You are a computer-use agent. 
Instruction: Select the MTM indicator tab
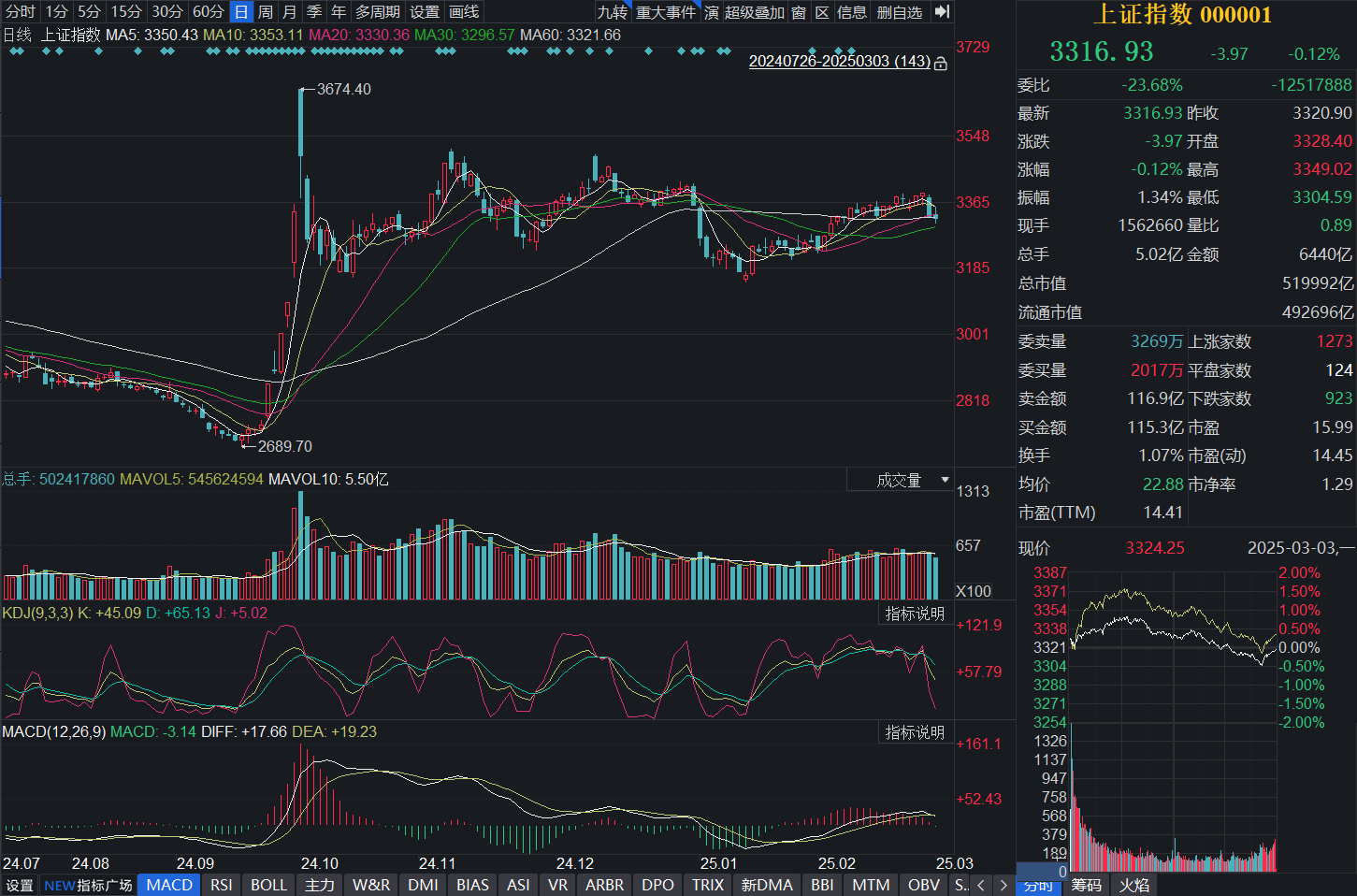point(872,885)
